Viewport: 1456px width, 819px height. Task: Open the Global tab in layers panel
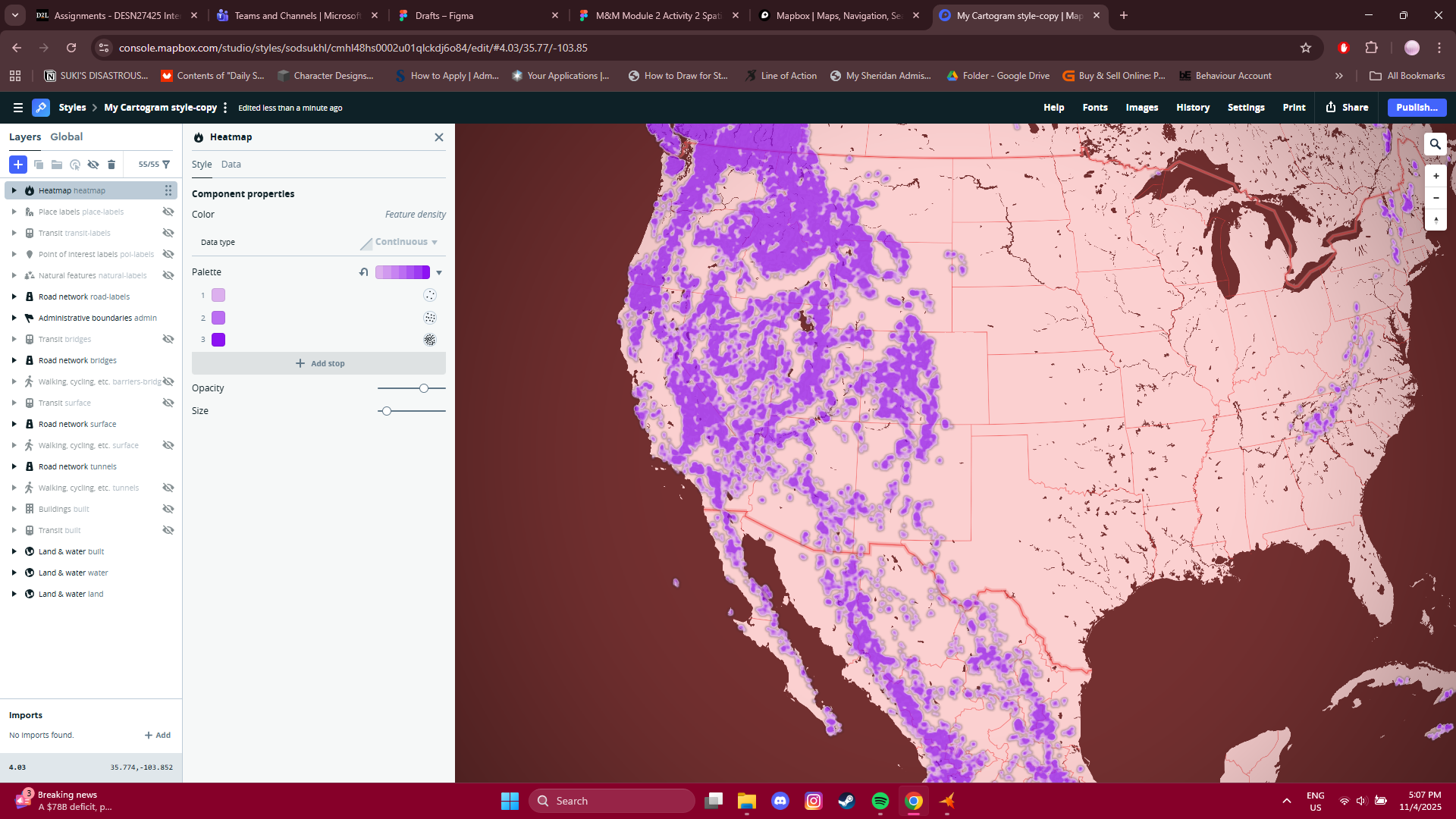tap(67, 136)
